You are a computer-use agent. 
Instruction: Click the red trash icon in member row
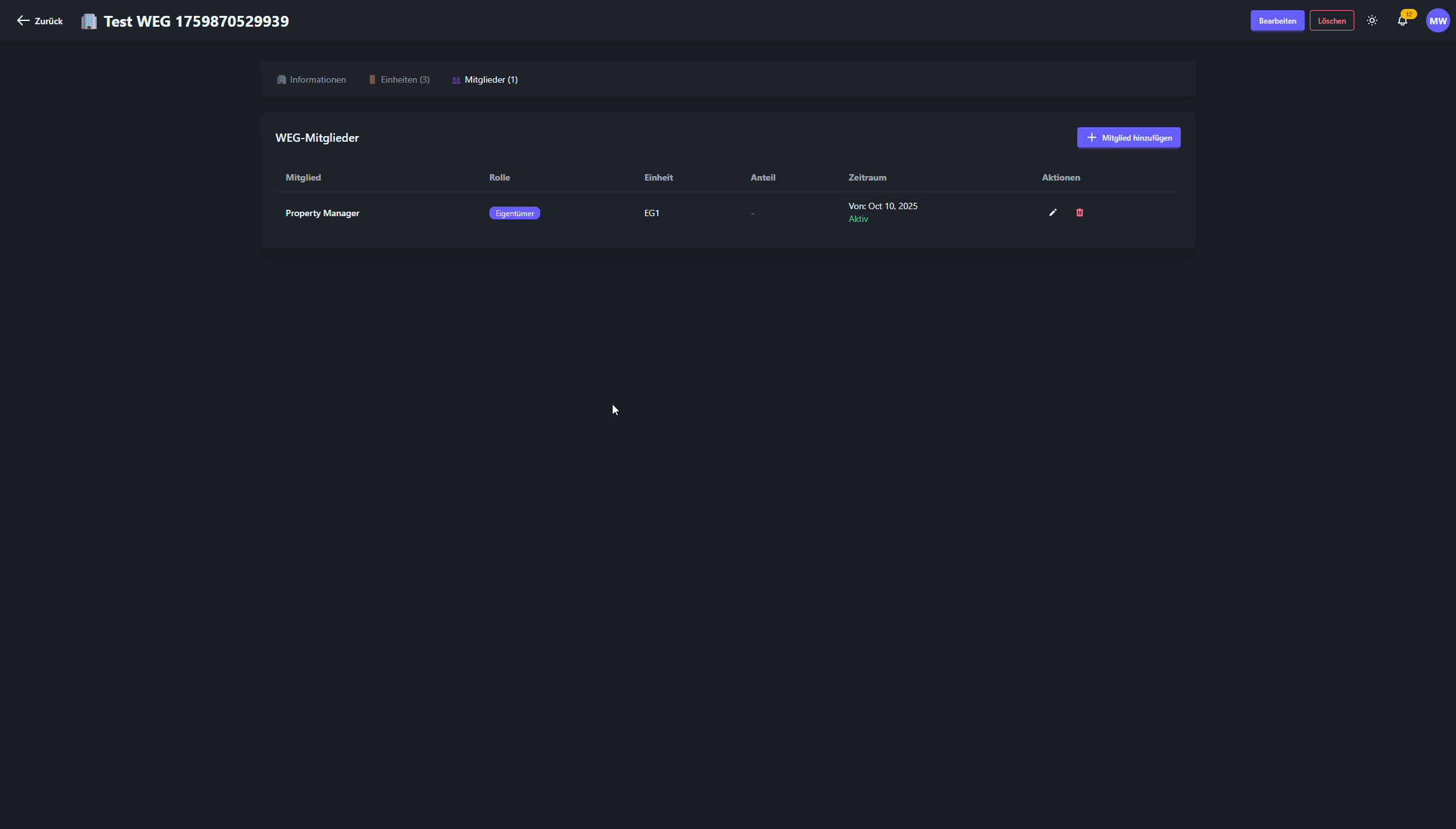coord(1079,212)
